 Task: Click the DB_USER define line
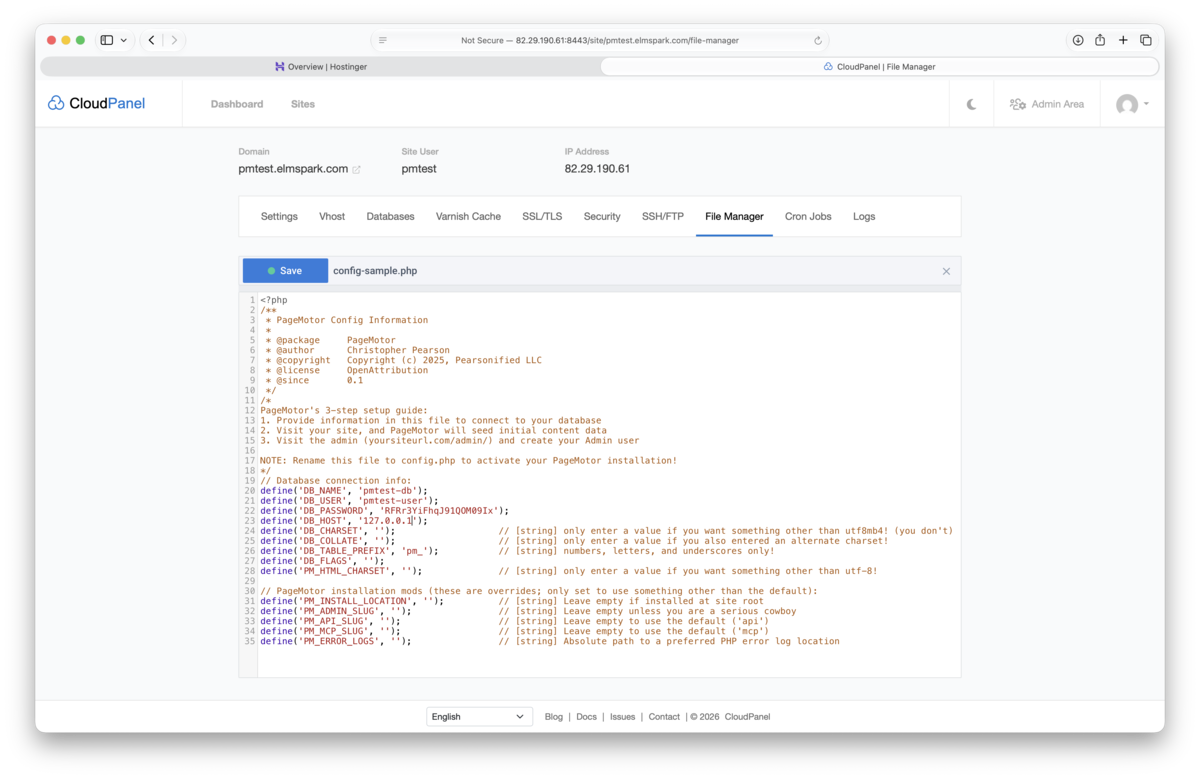click(349, 501)
